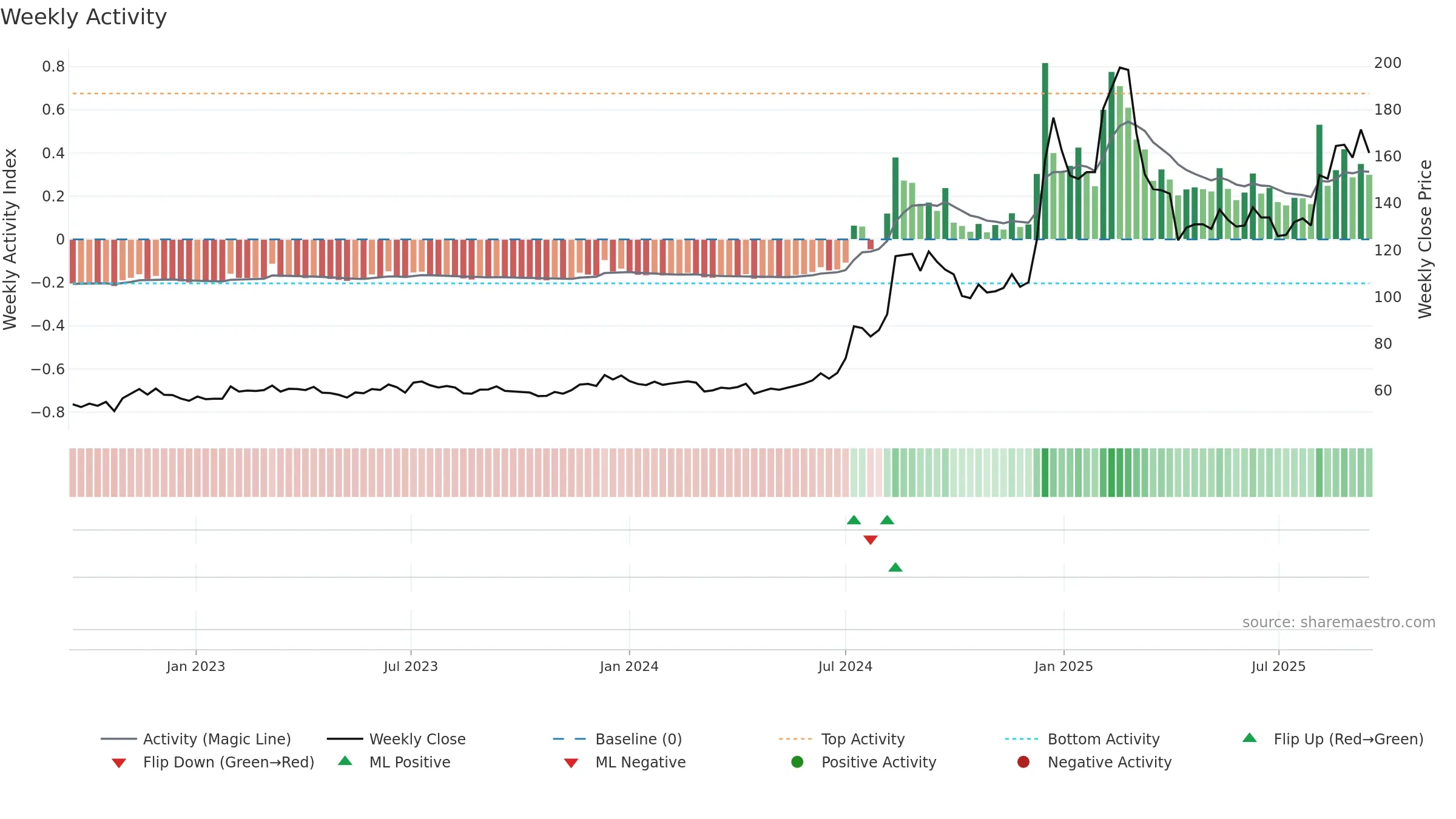Click the Flip Down red triangle legend icon

pos(119,763)
